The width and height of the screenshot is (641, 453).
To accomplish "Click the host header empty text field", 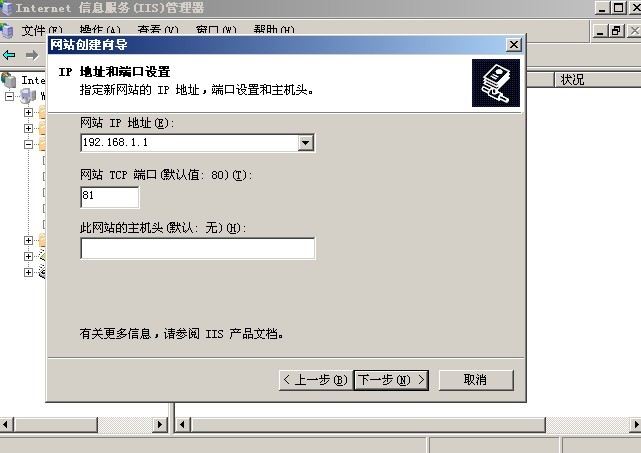I will point(198,248).
